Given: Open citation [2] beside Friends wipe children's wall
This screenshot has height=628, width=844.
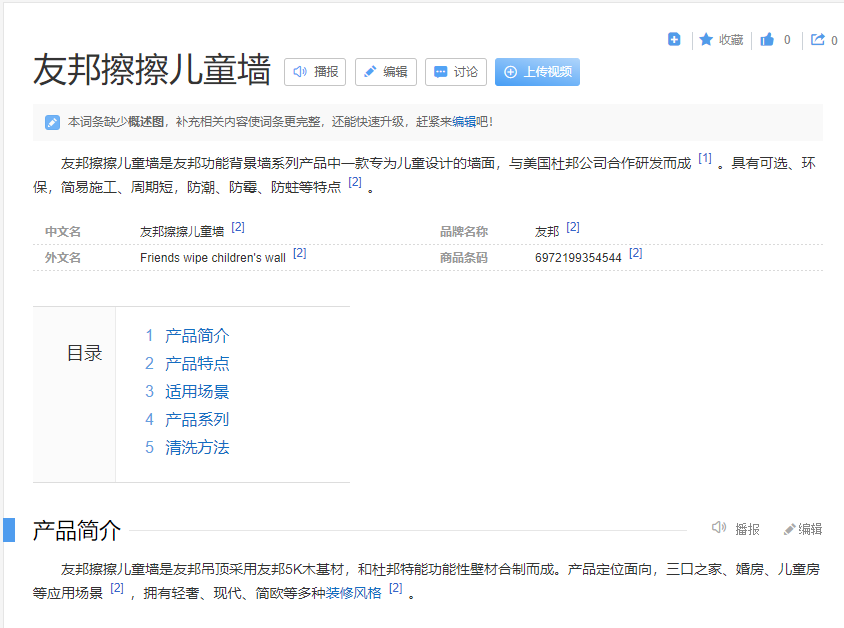Looking at the screenshot, I should click(299, 253).
